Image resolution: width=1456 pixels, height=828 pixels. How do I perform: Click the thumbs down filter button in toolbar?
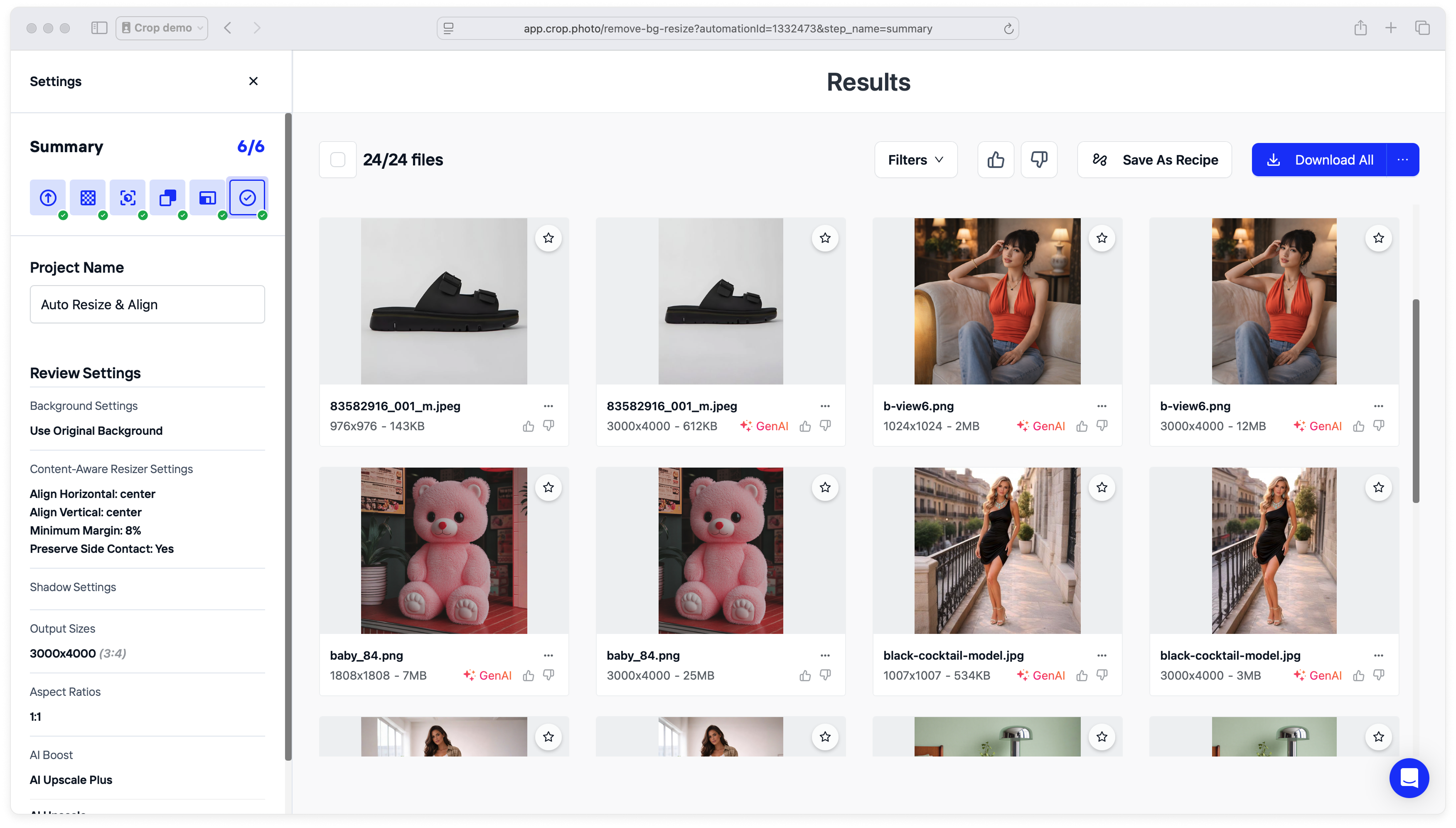pyautogui.click(x=1039, y=160)
